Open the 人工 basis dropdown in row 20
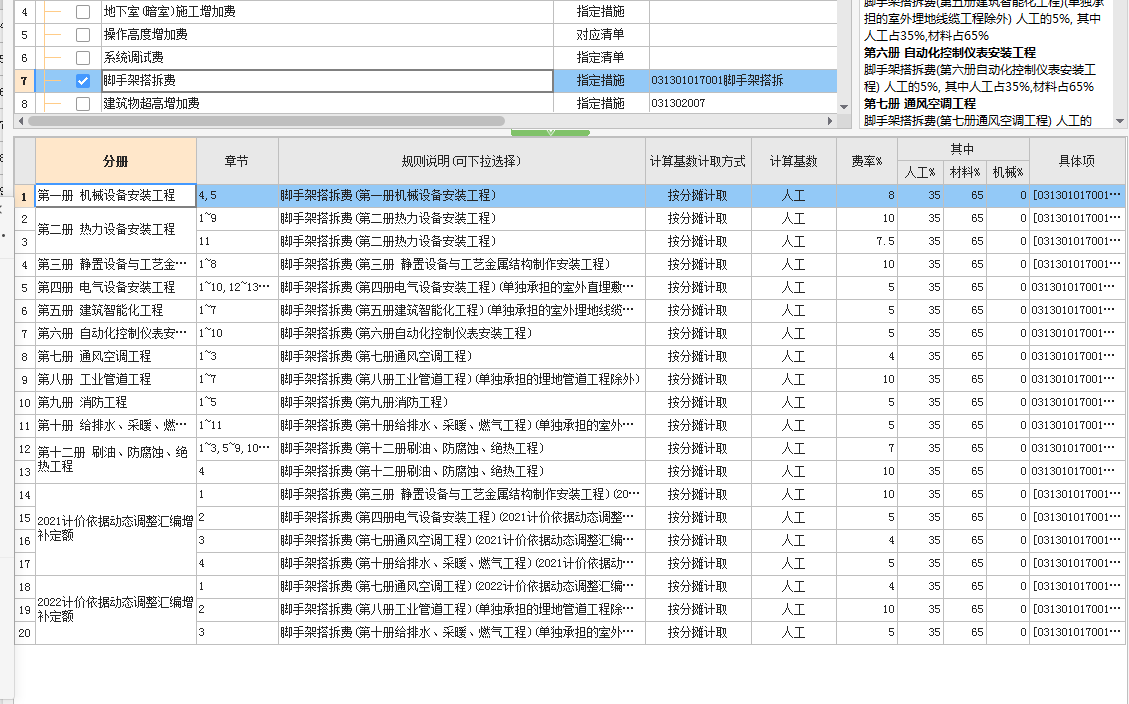 793,633
